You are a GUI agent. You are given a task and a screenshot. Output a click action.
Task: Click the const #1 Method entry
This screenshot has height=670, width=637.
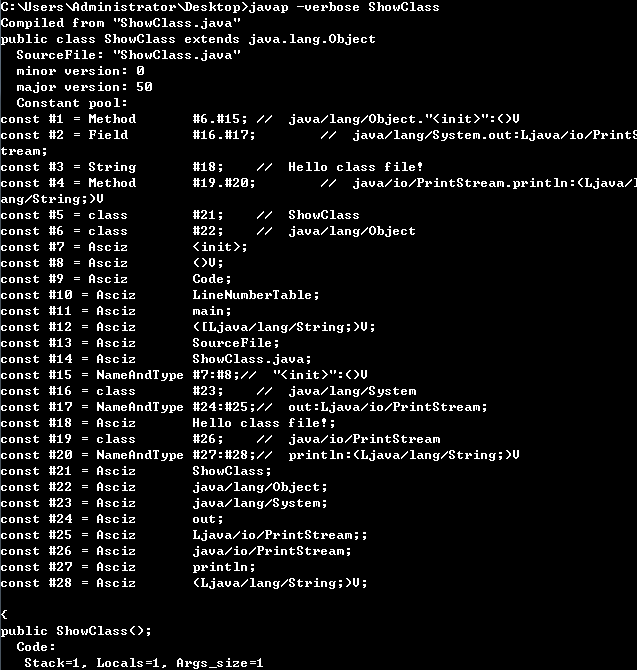[x=68, y=119]
